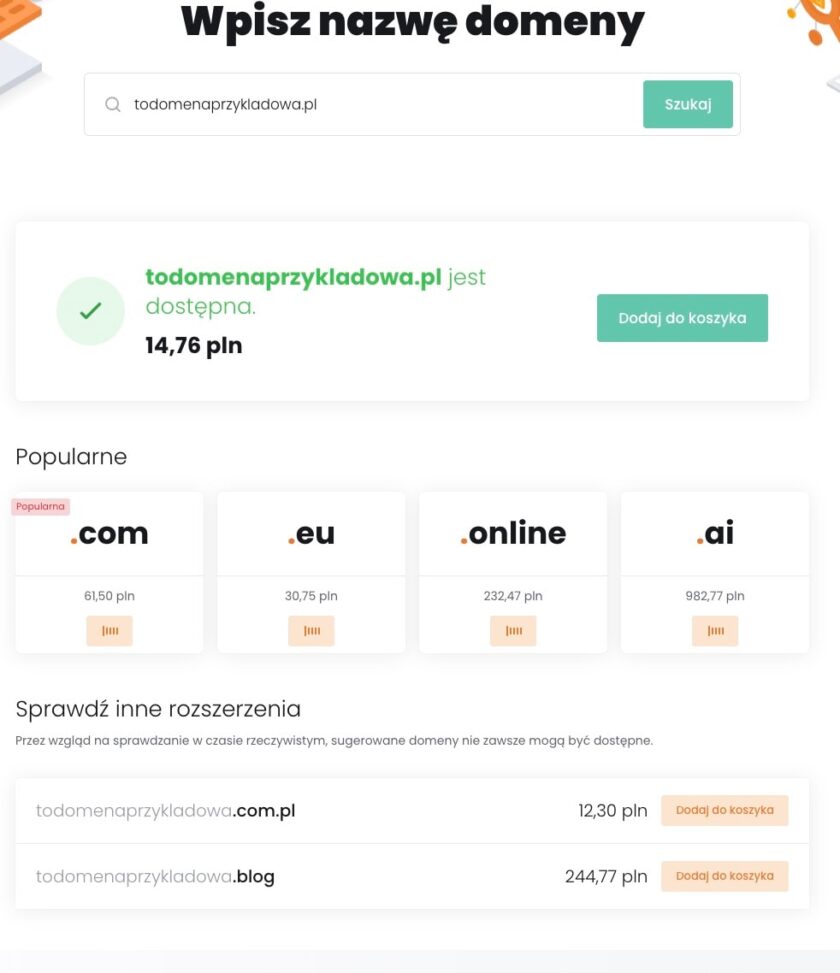Click the magnifying glass icon in the search bar
Screen dimensions: 840x973
[113, 103]
